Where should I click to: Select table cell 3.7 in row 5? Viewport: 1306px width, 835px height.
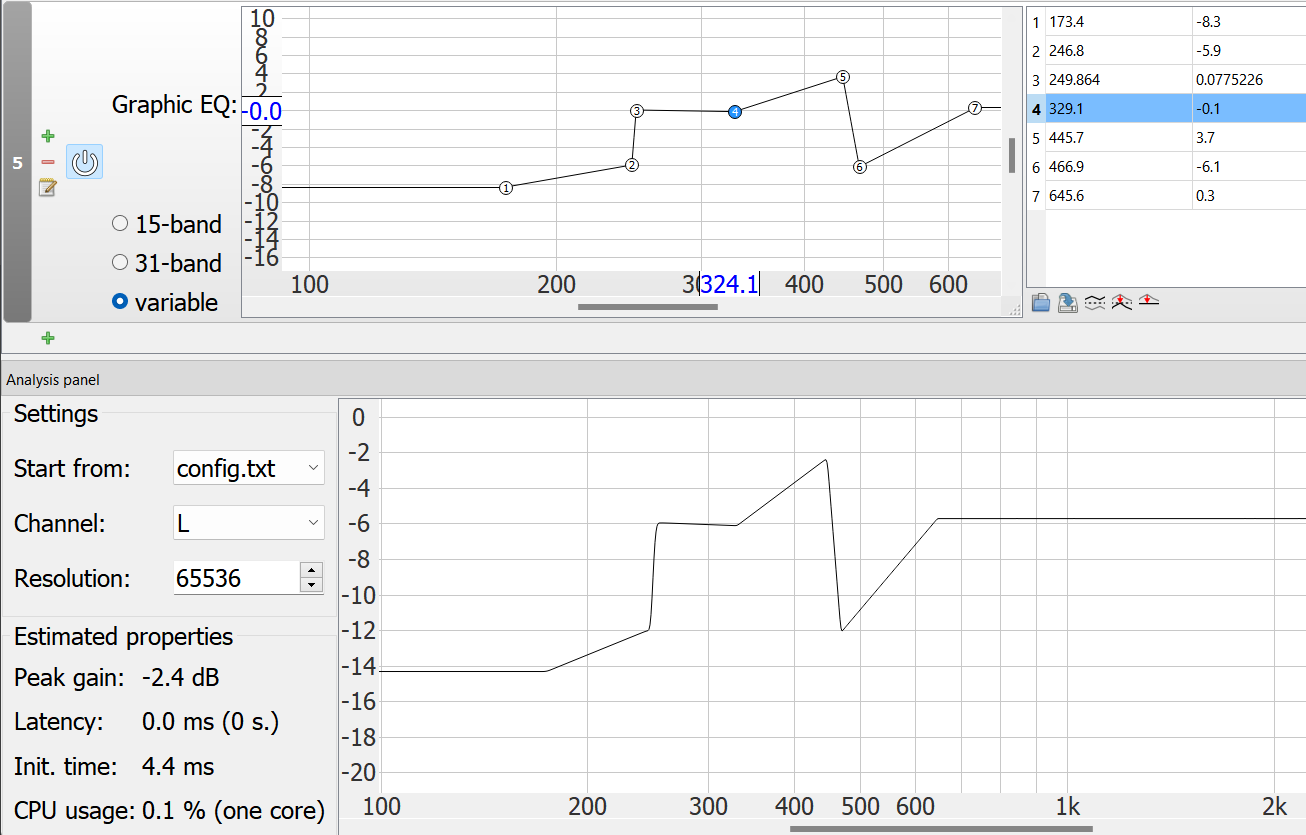pos(1249,137)
